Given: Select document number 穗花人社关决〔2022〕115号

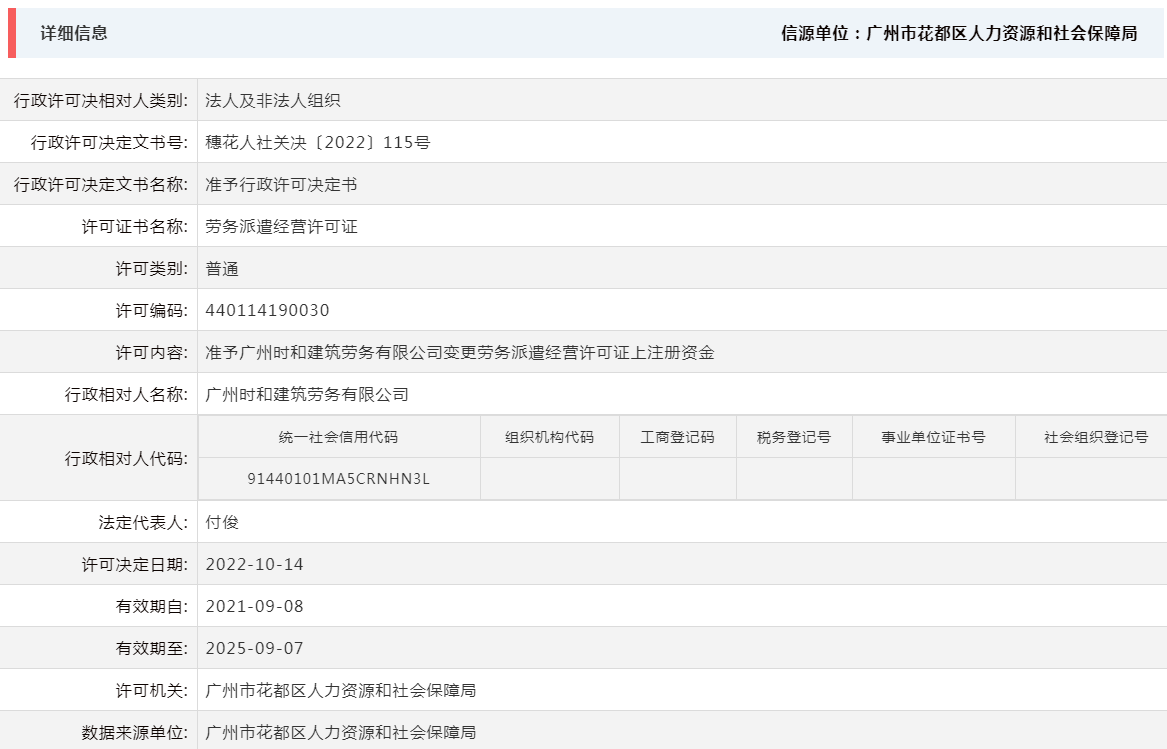Looking at the screenshot, I should click(x=318, y=142).
